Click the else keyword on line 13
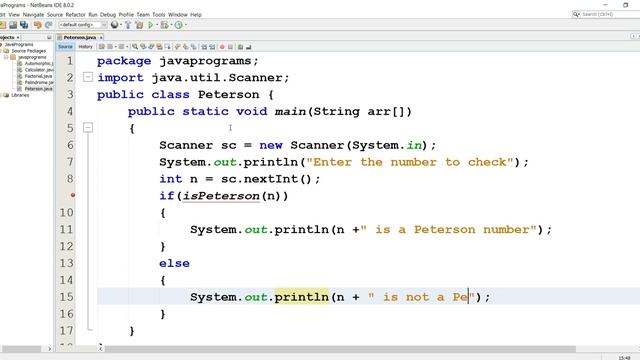Viewport: 640px width, 360px height. click(174, 263)
